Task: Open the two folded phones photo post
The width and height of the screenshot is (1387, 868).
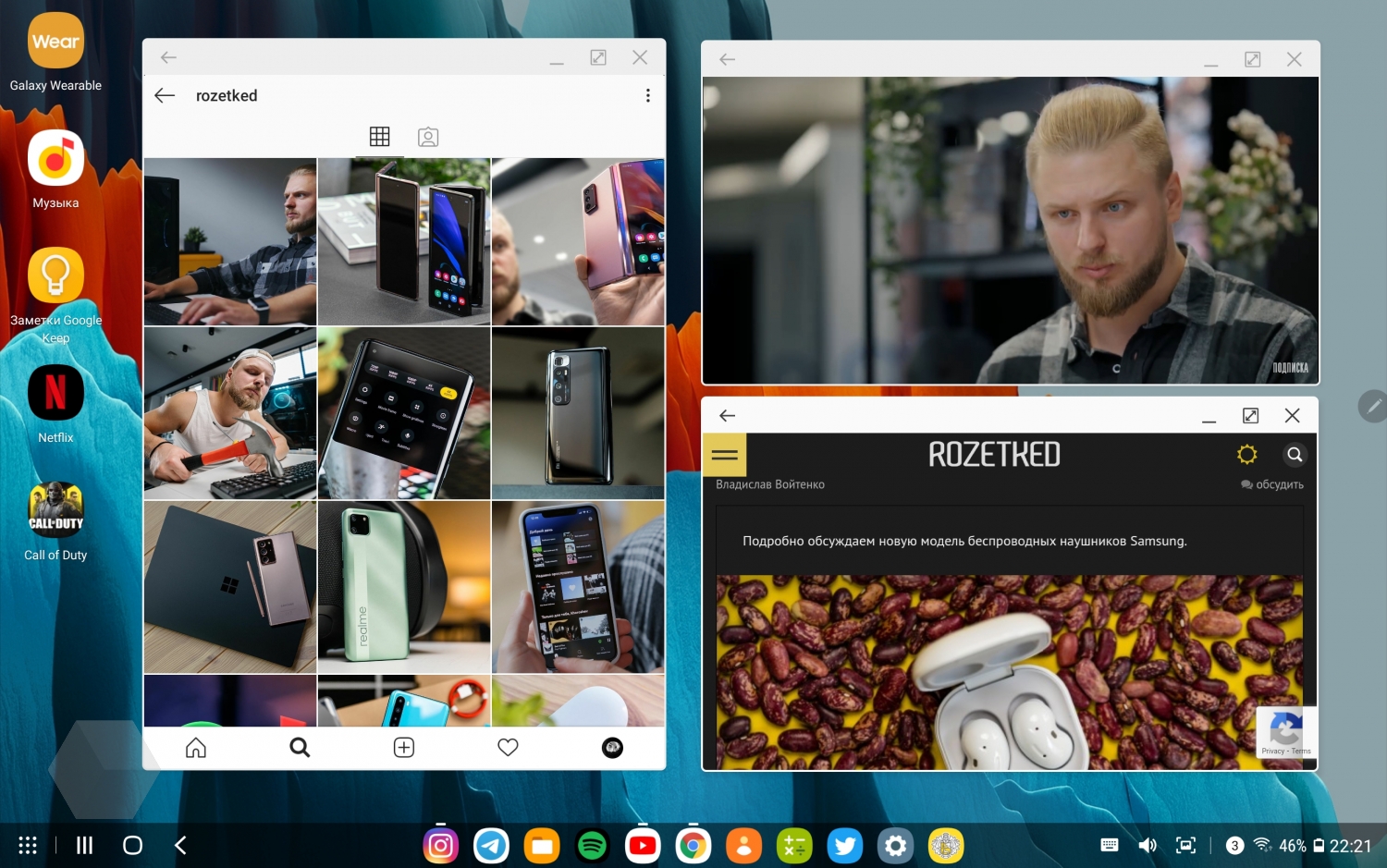Action: click(x=404, y=241)
